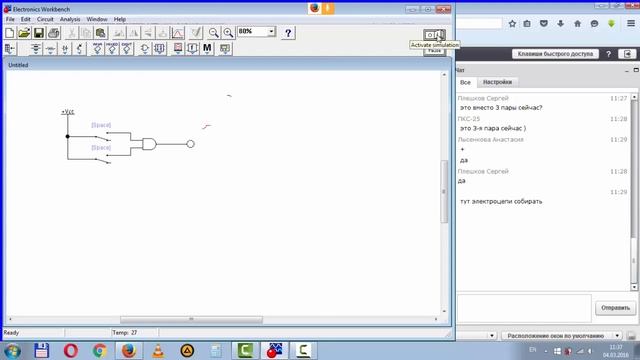
Task: Bookmark page with Firefox star icon
Action: 512,24
